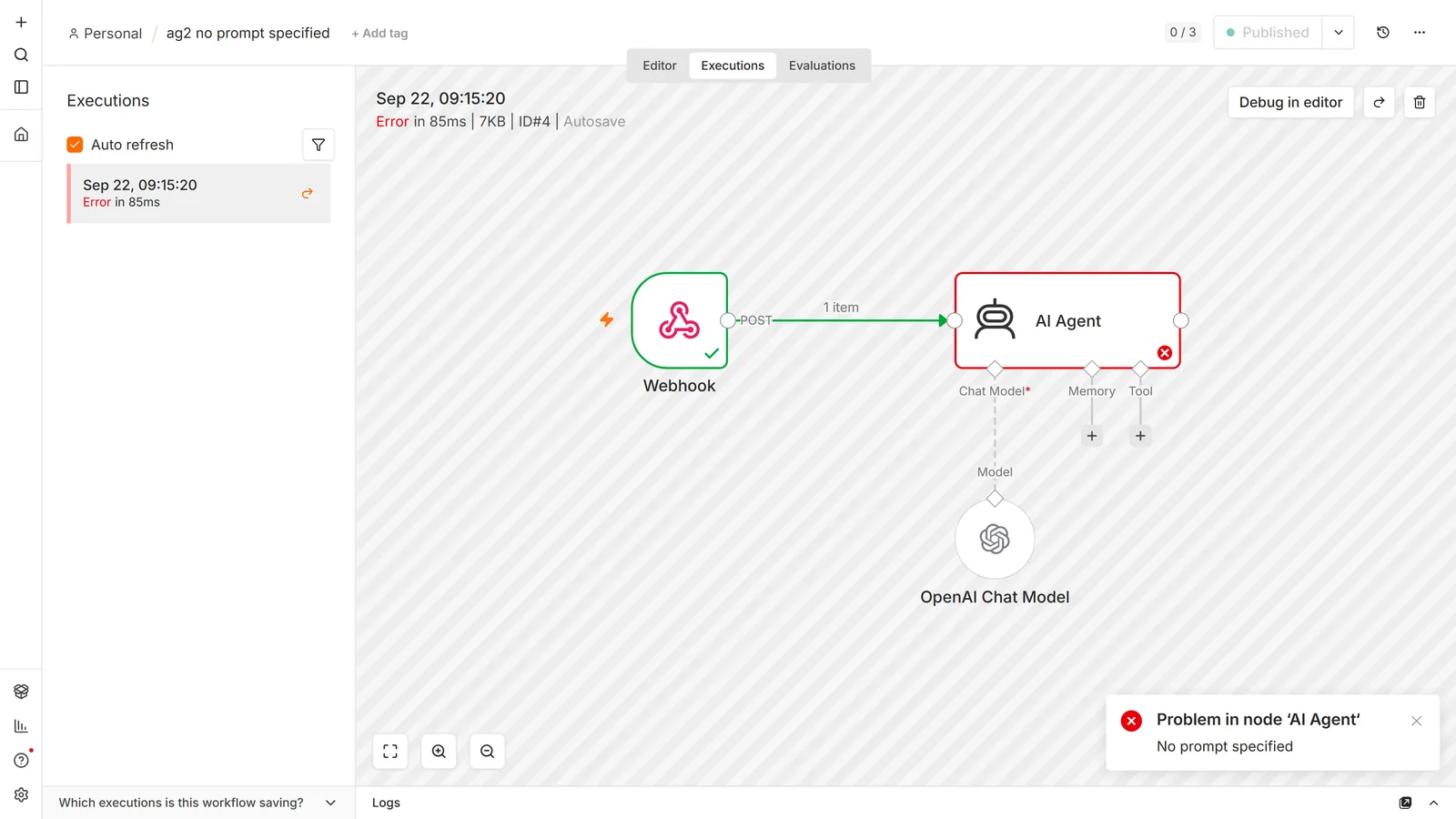Expand the Logs panel chevron
The height and width of the screenshot is (819, 1456).
[1433, 803]
